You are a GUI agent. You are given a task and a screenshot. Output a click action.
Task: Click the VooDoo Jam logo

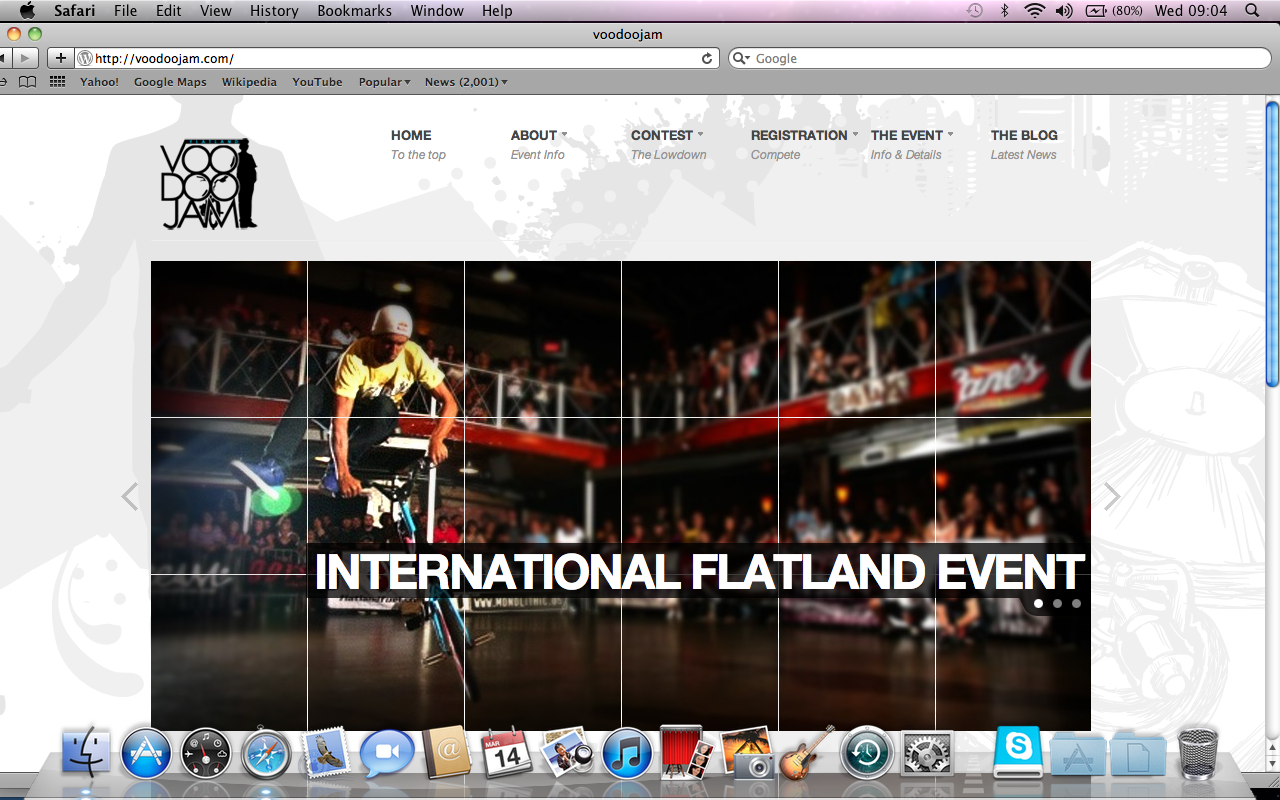click(x=209, y=184)
